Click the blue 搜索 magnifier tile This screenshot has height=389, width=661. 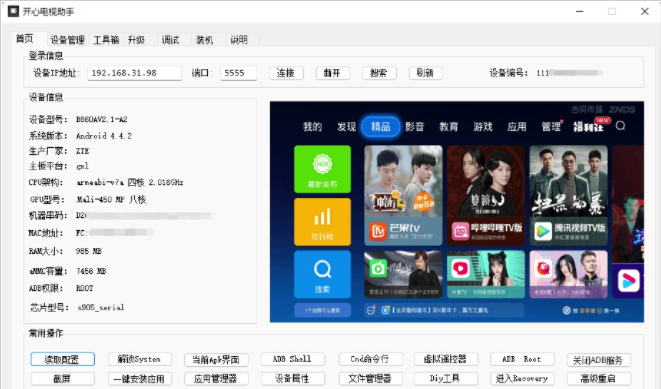322,274
